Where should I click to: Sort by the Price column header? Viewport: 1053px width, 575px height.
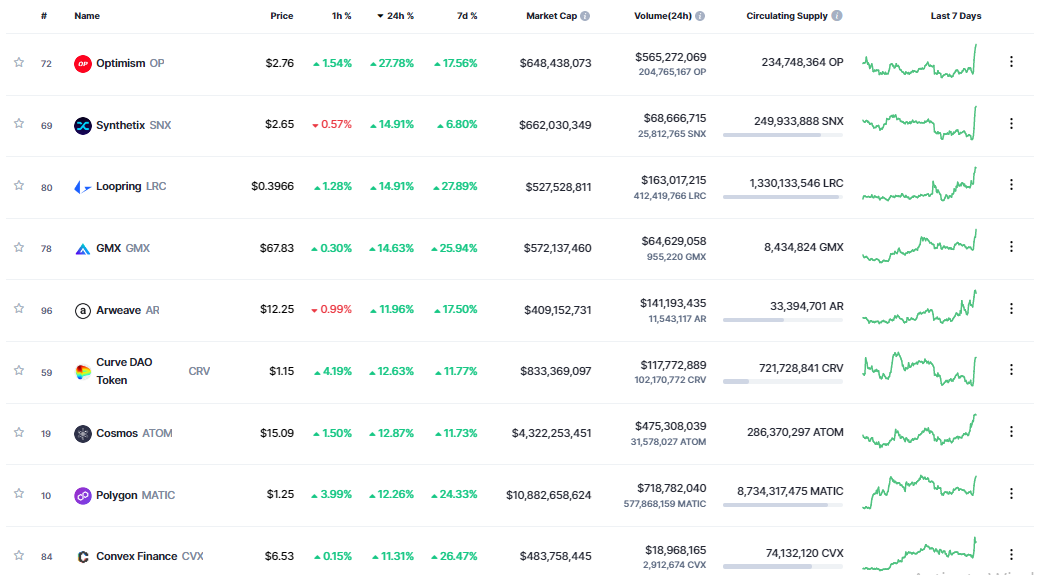[x=281, y=16]
